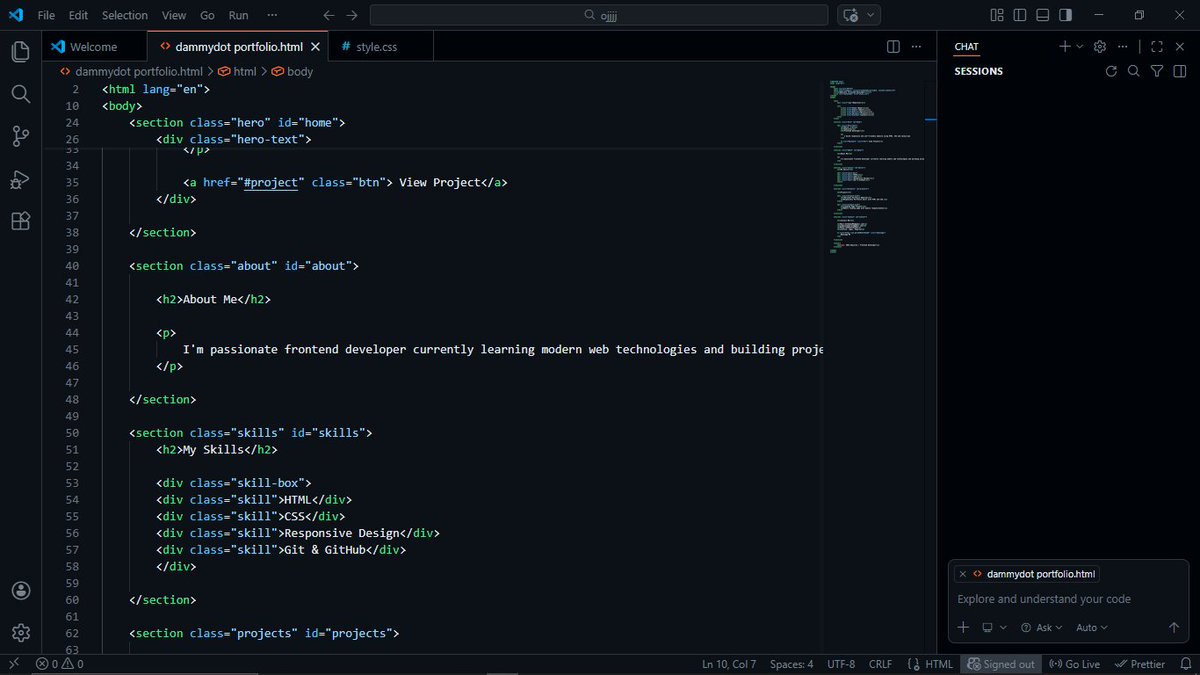The width and height of the screenshot is (1200, 675).
Task: Click the VS Code logo in the title bar
Action: pos(16,15)
